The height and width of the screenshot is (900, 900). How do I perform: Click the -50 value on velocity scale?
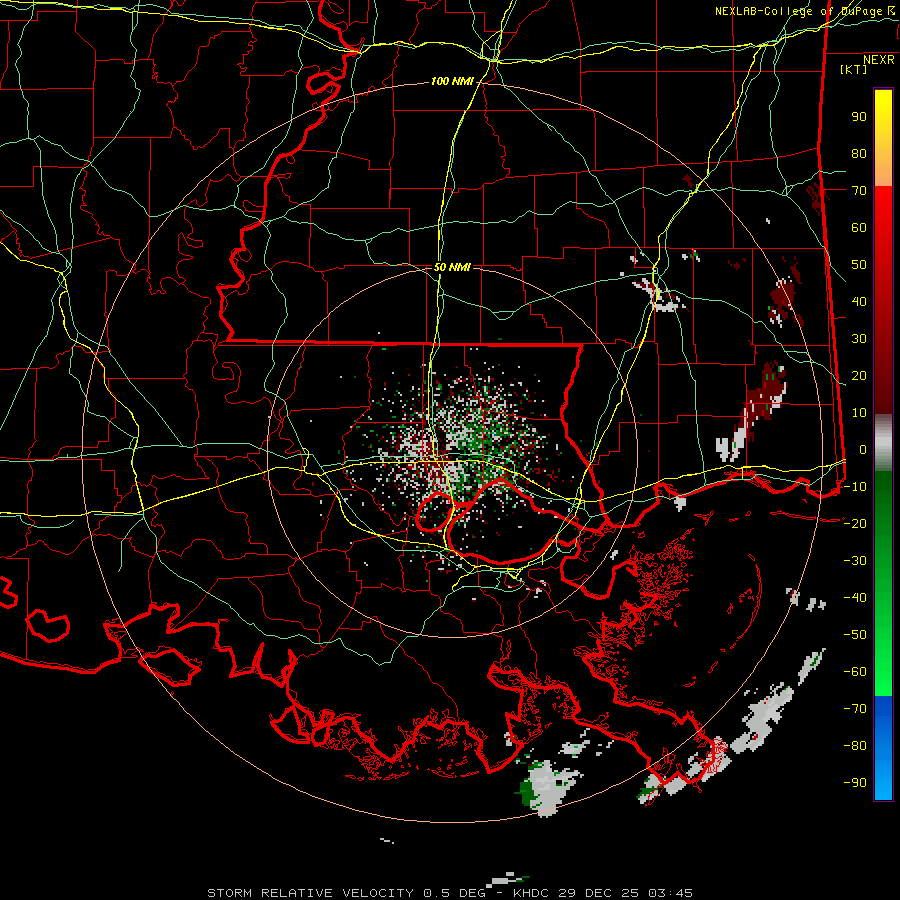(855, 634)
